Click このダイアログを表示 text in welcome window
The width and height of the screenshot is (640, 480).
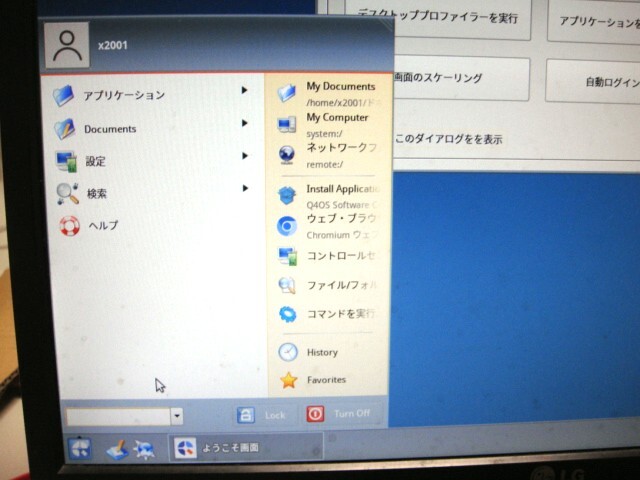[448, 139]
